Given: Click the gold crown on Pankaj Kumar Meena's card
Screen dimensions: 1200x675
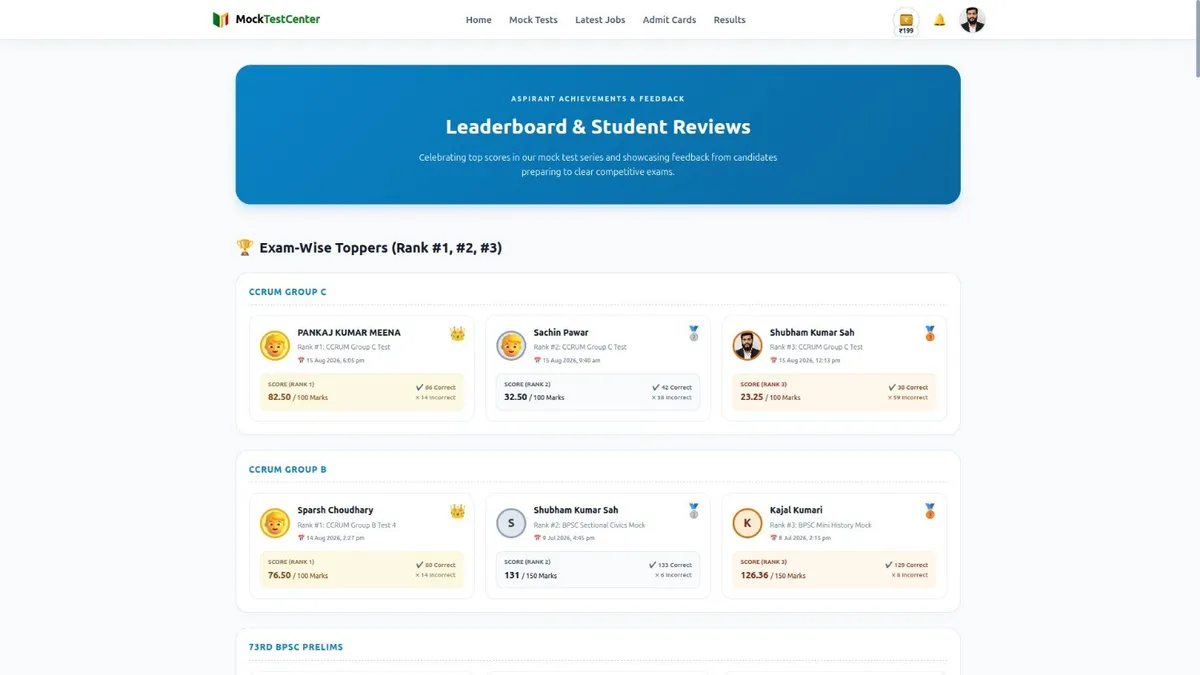Looking at the screenshot, I should coord(457,333).
